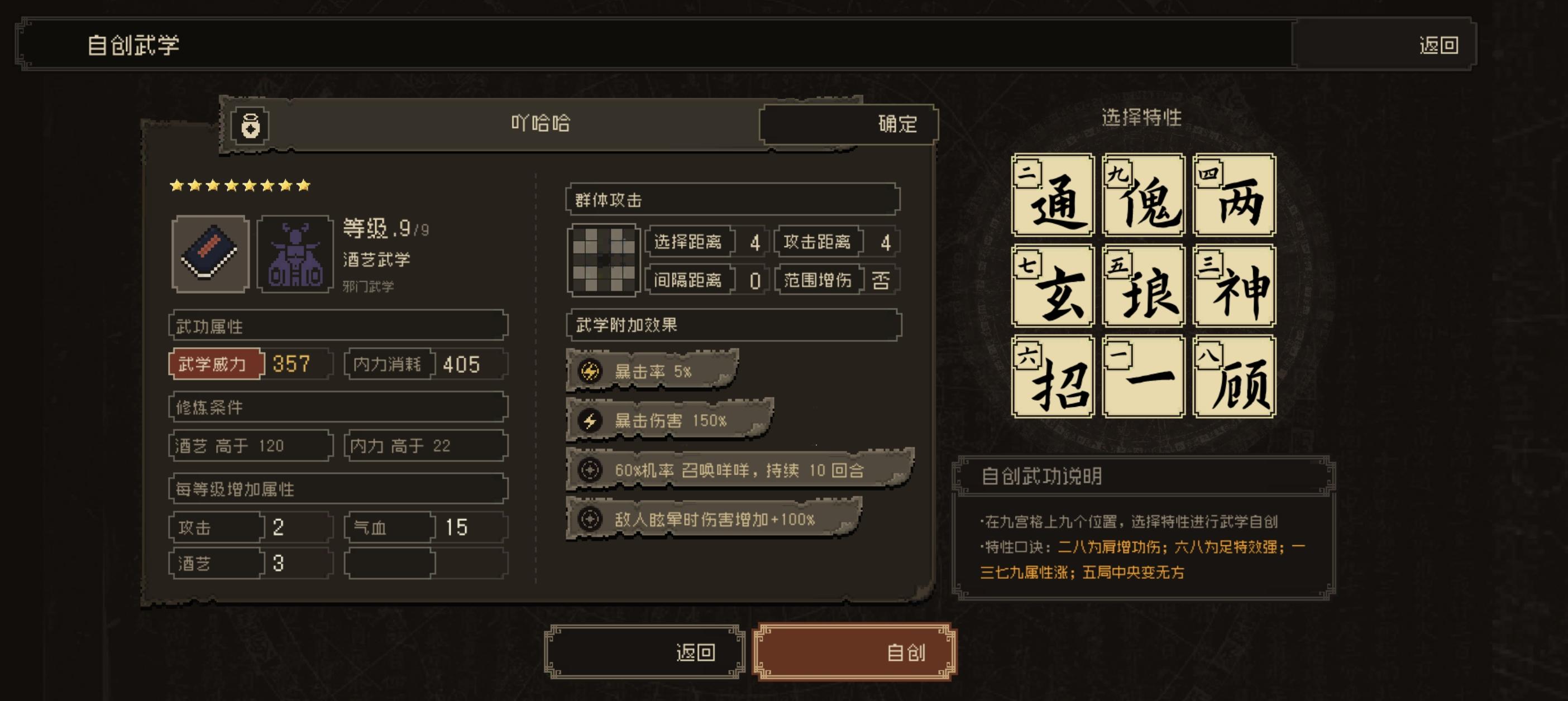
Task: Choose the 玄 trait tile
Action: pos(1053,285)
